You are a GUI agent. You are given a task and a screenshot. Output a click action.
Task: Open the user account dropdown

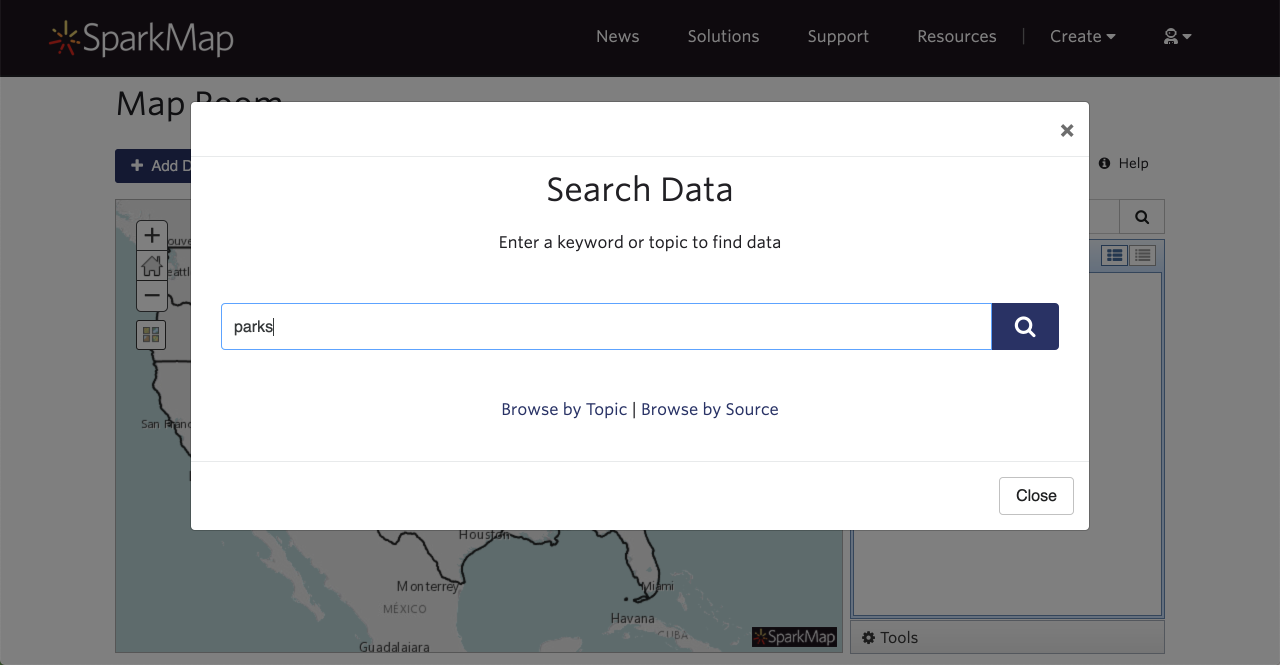point(1177,36)
